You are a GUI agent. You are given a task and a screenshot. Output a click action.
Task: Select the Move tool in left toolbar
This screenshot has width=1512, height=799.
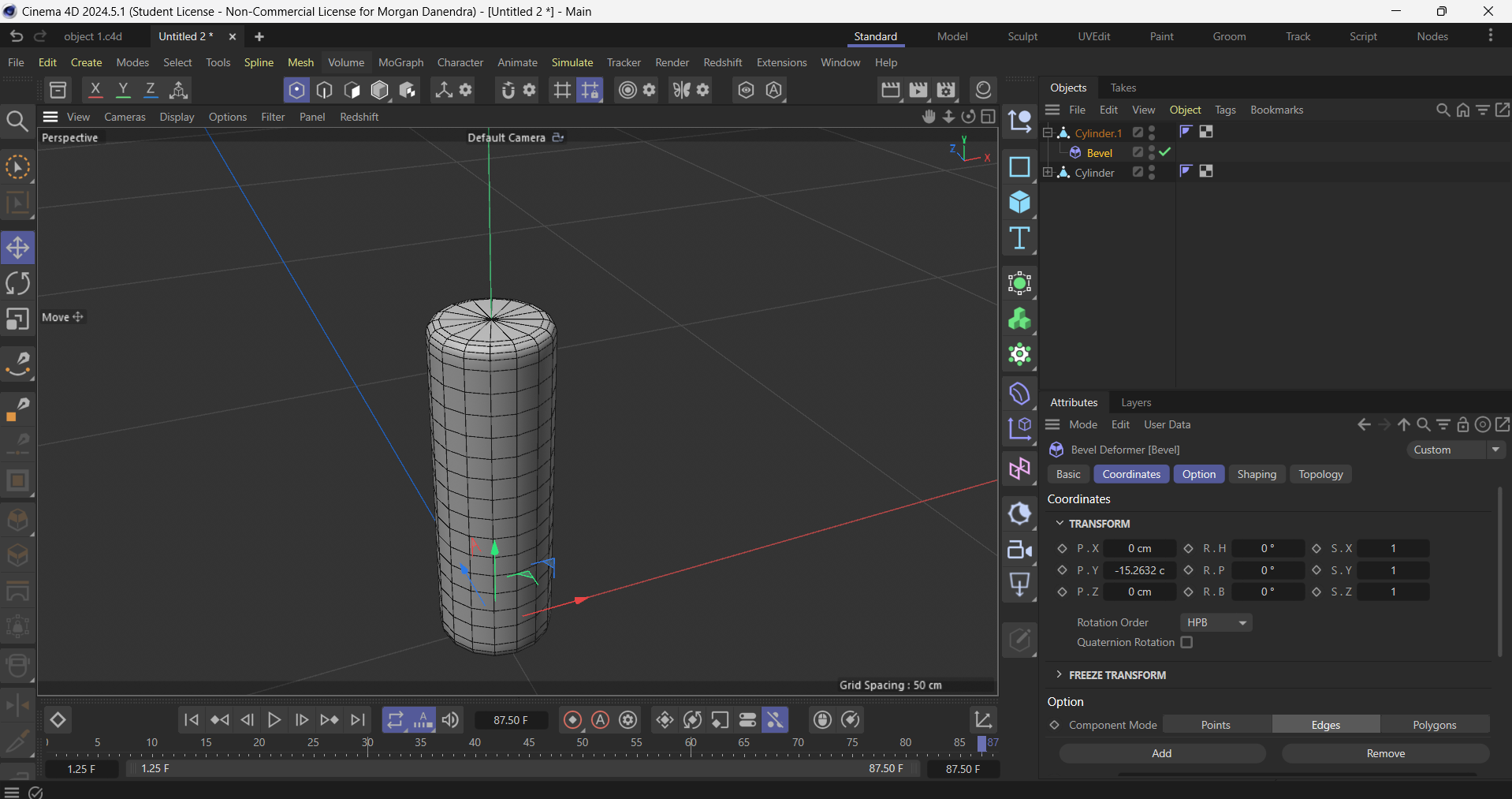pyautogui.click(x=17, y=248)
